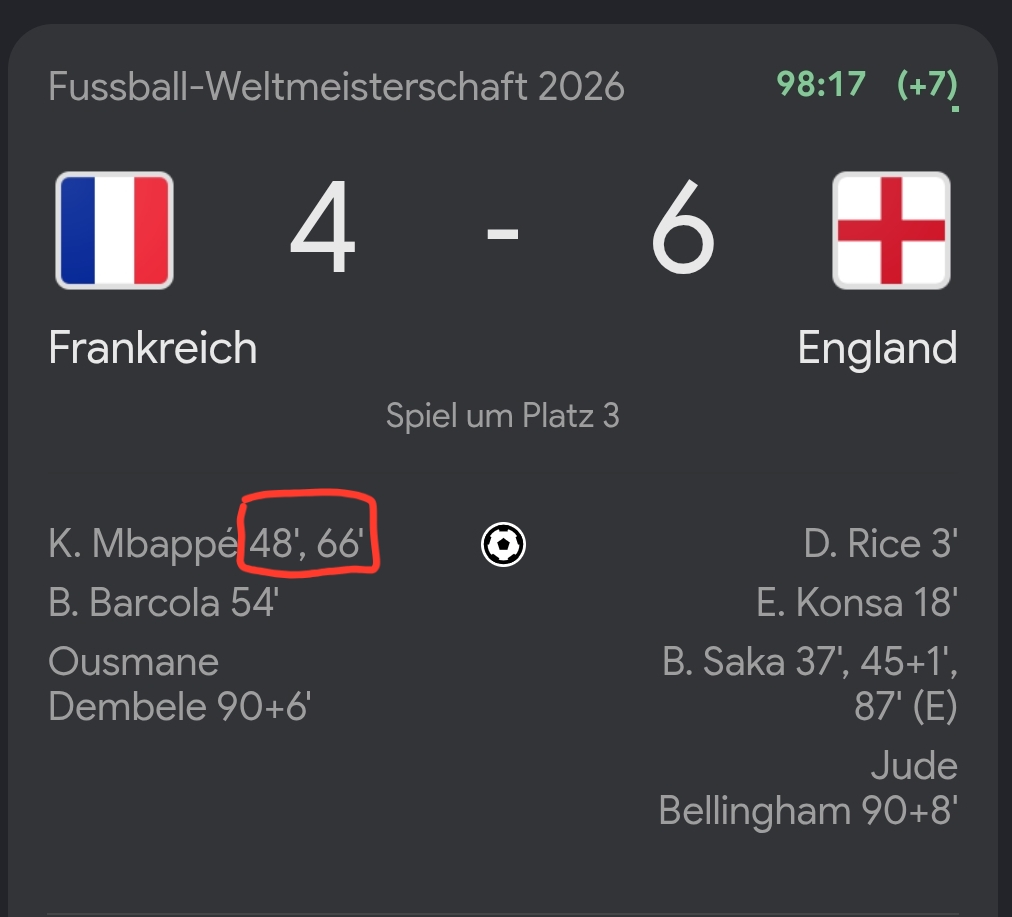Select England score number 6
The image size is (1012, 917).
click(x=683, y=227)
